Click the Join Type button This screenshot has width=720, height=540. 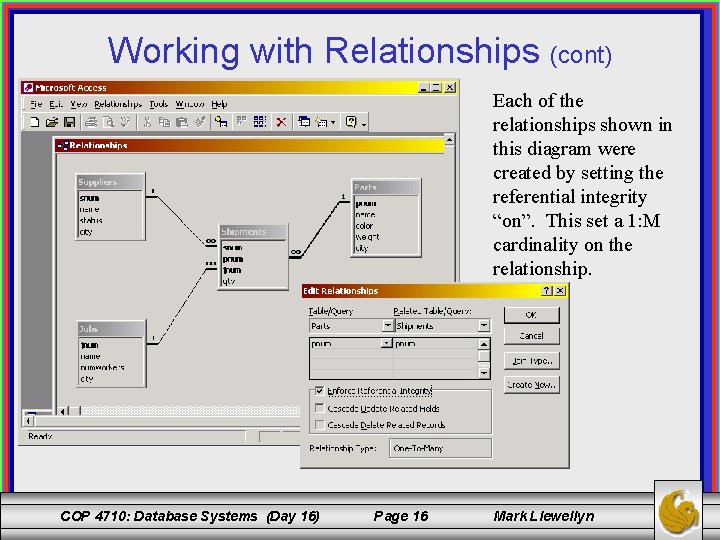(531, 361)
